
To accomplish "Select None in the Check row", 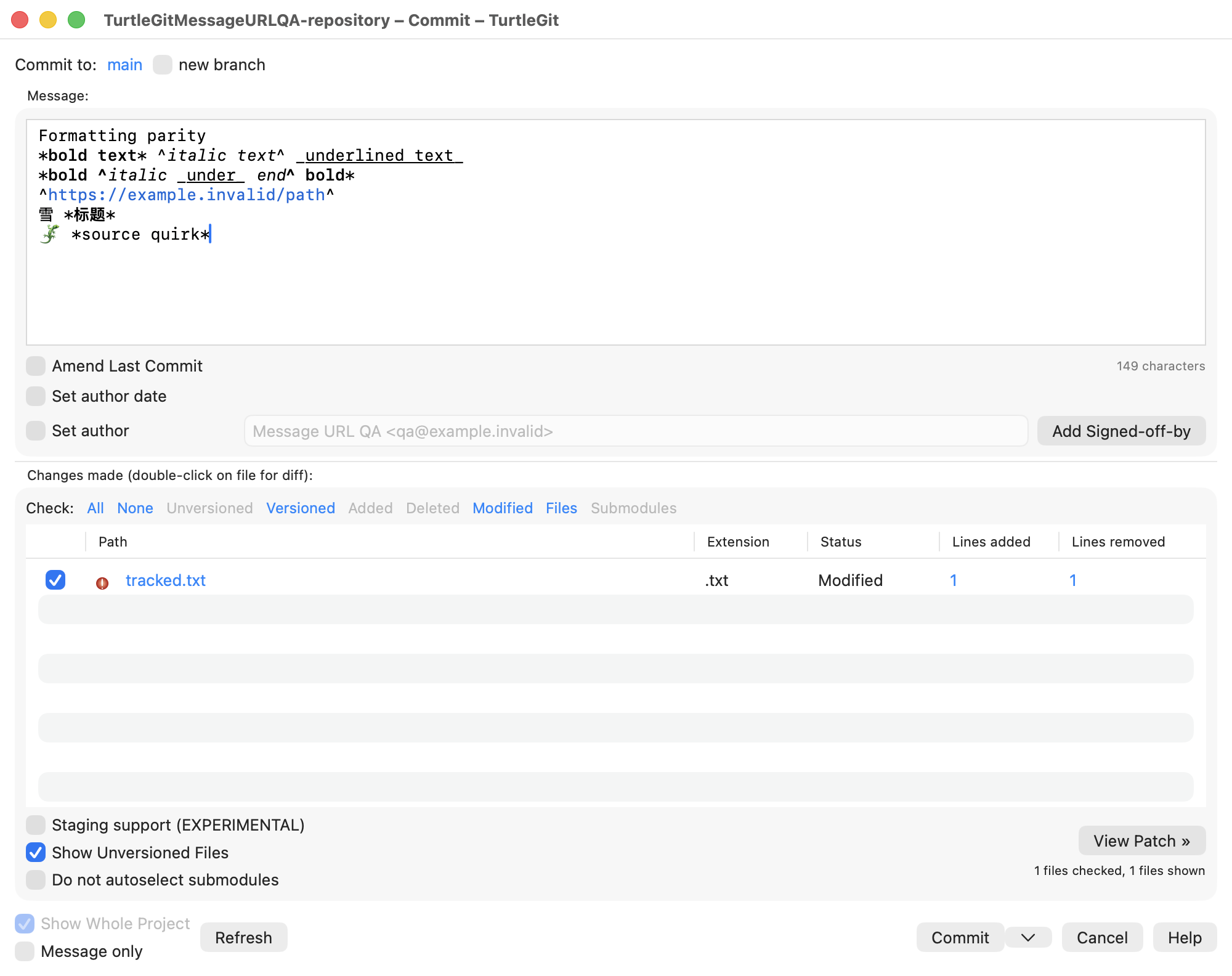I will click(135, 508).
